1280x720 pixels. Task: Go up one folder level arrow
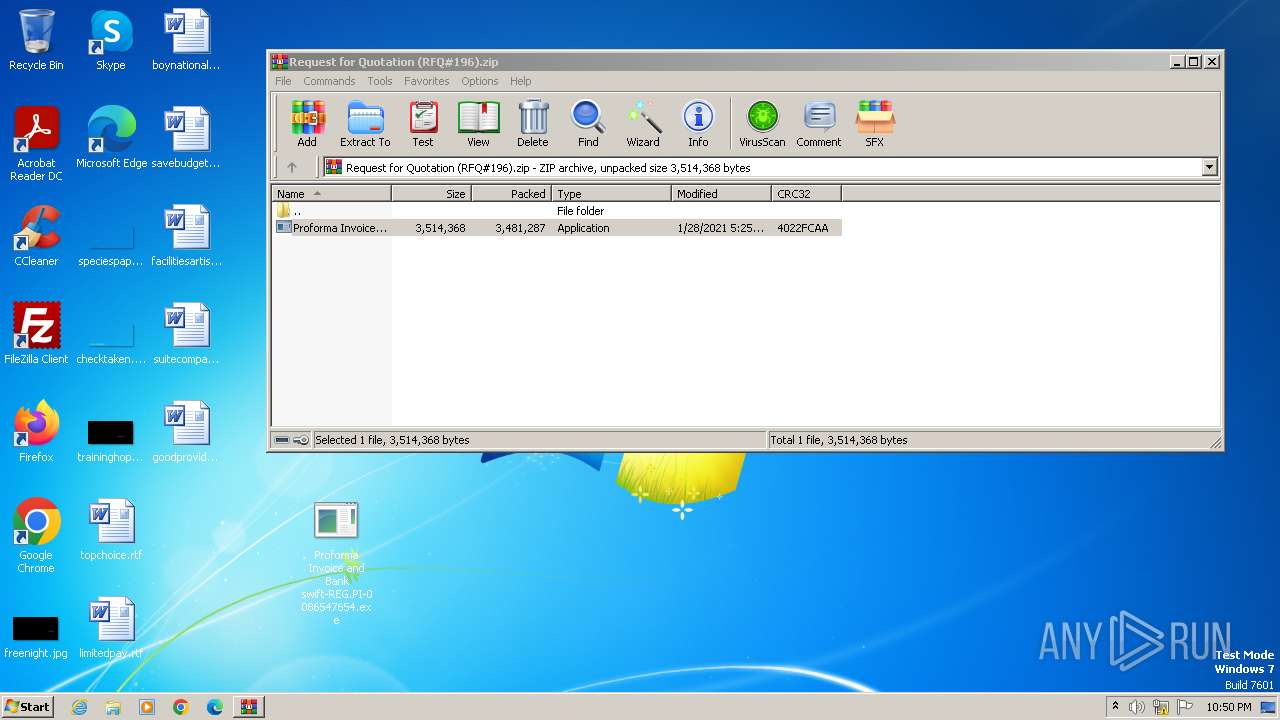click(x=292, y=168)
